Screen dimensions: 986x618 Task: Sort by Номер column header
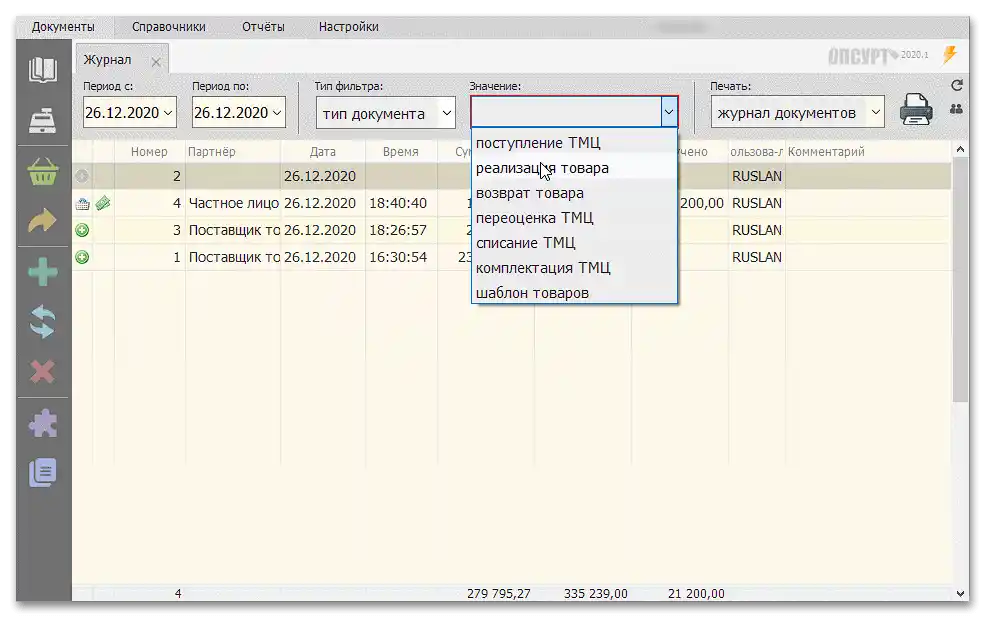[x=150, y=152]
